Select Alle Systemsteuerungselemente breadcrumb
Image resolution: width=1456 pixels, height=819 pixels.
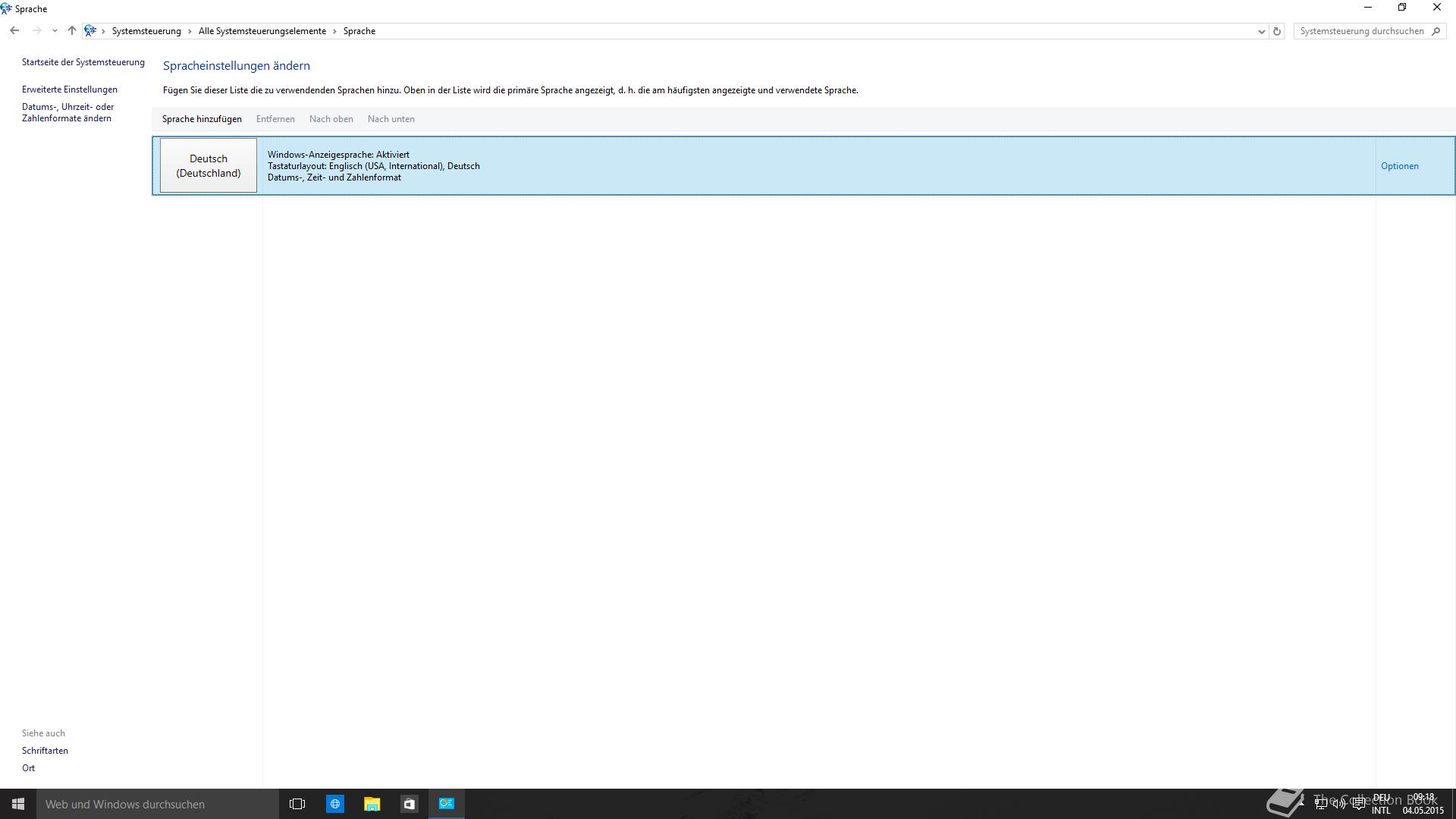[x=262, y=31]
